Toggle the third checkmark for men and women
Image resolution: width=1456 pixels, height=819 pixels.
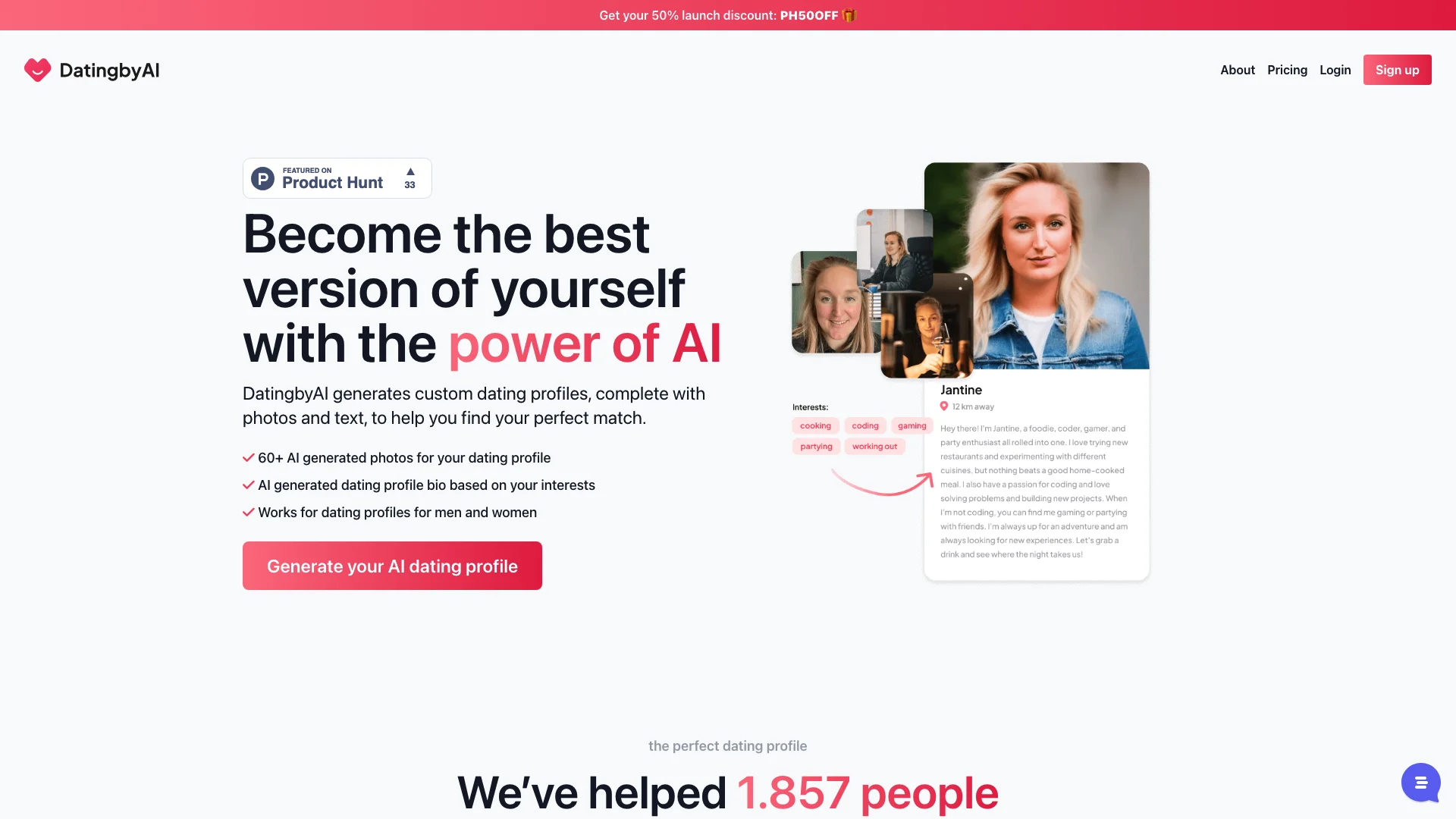click(x=247, y=511)
